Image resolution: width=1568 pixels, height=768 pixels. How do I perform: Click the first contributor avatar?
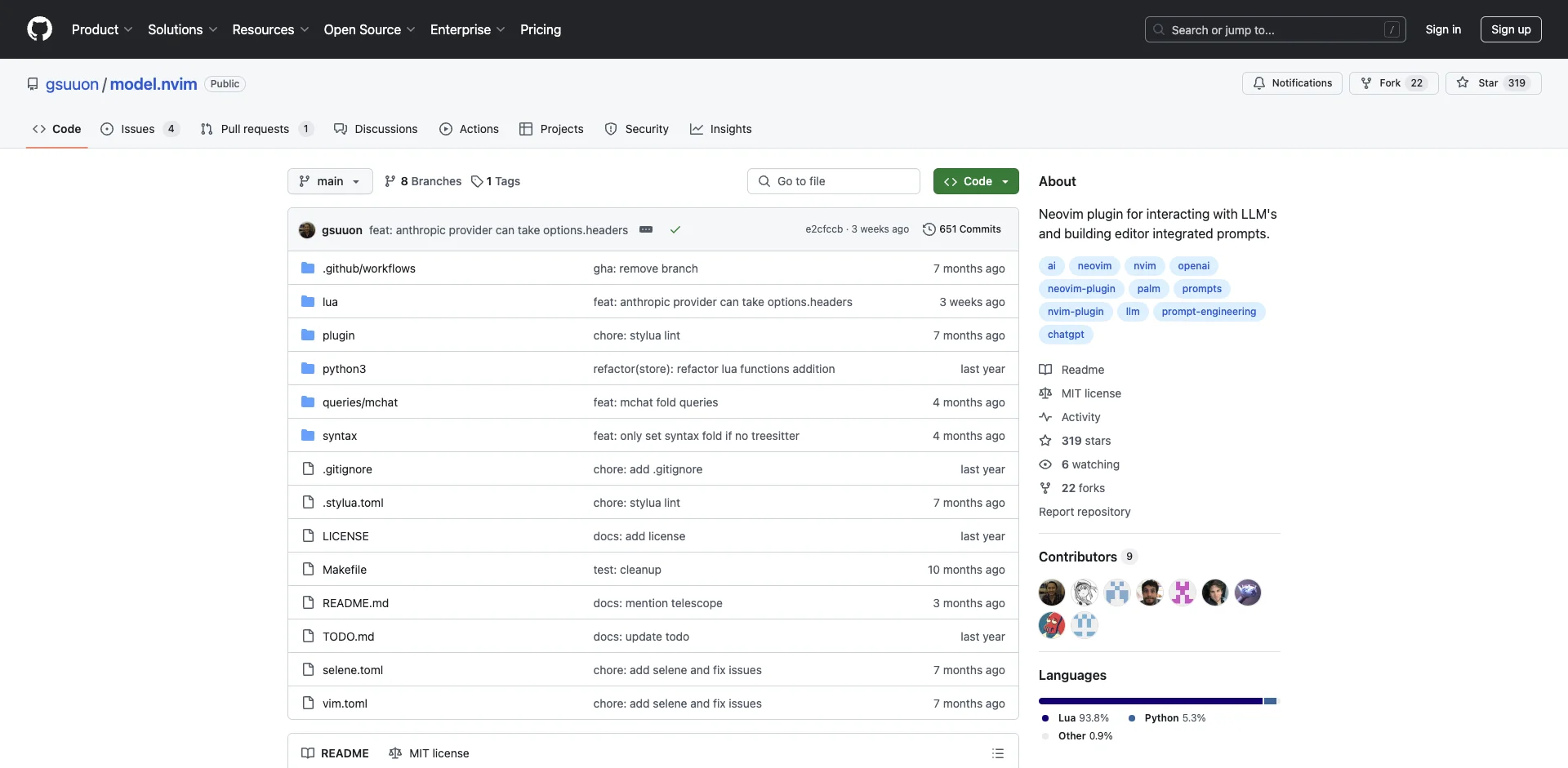click(1052, 593)
